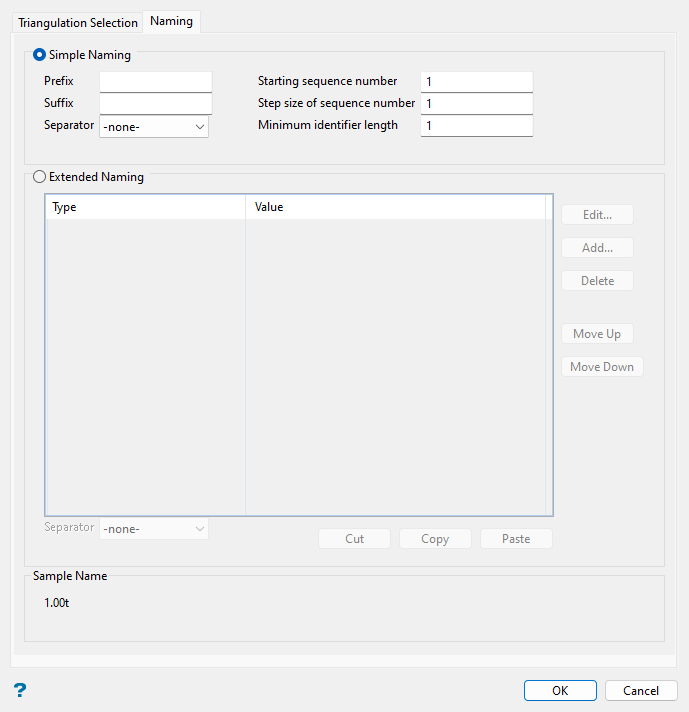Click the Edit... button

pyautogui.click(x=597, y=215)
